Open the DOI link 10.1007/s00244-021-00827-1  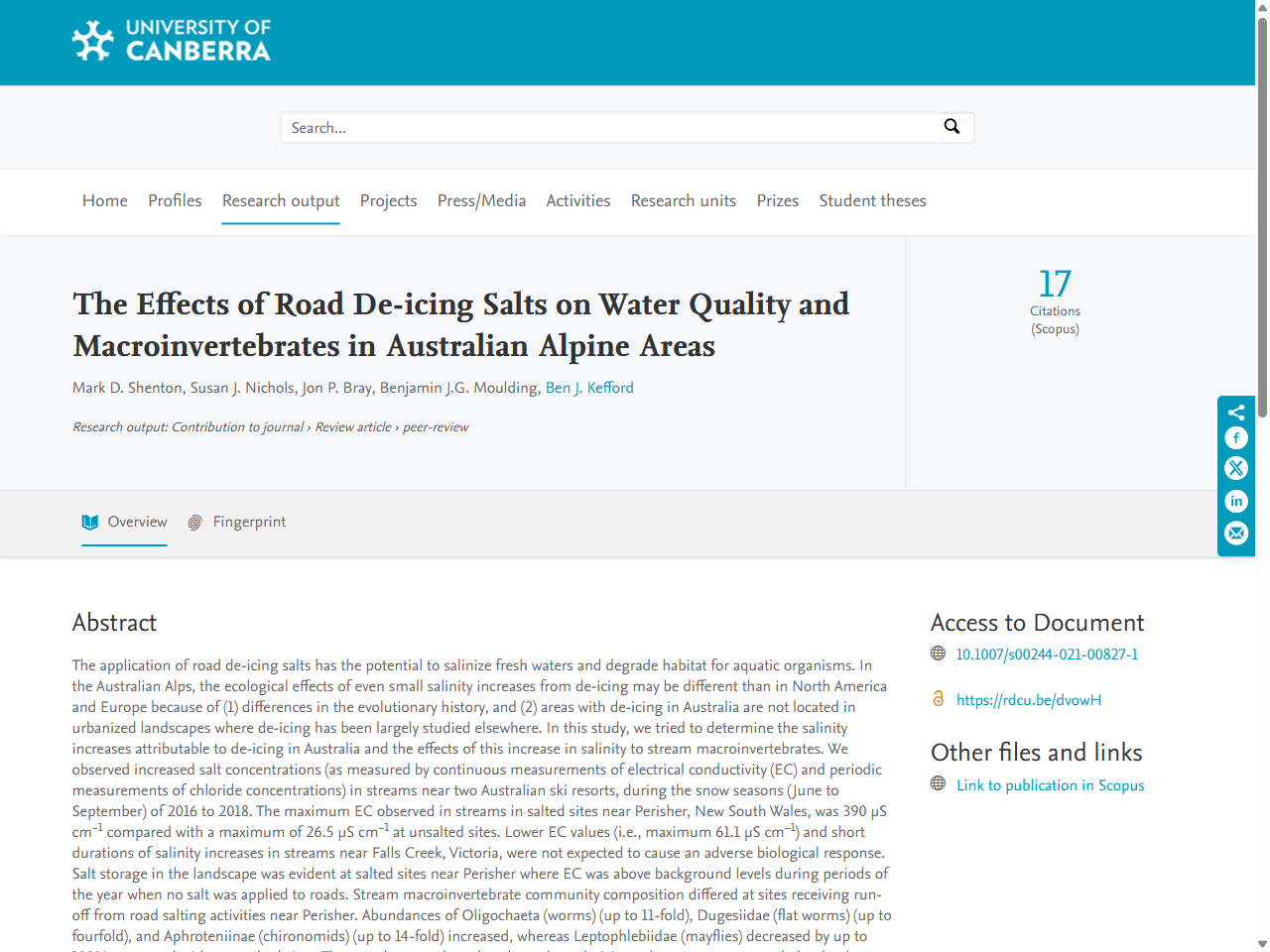click(1047, 654)
